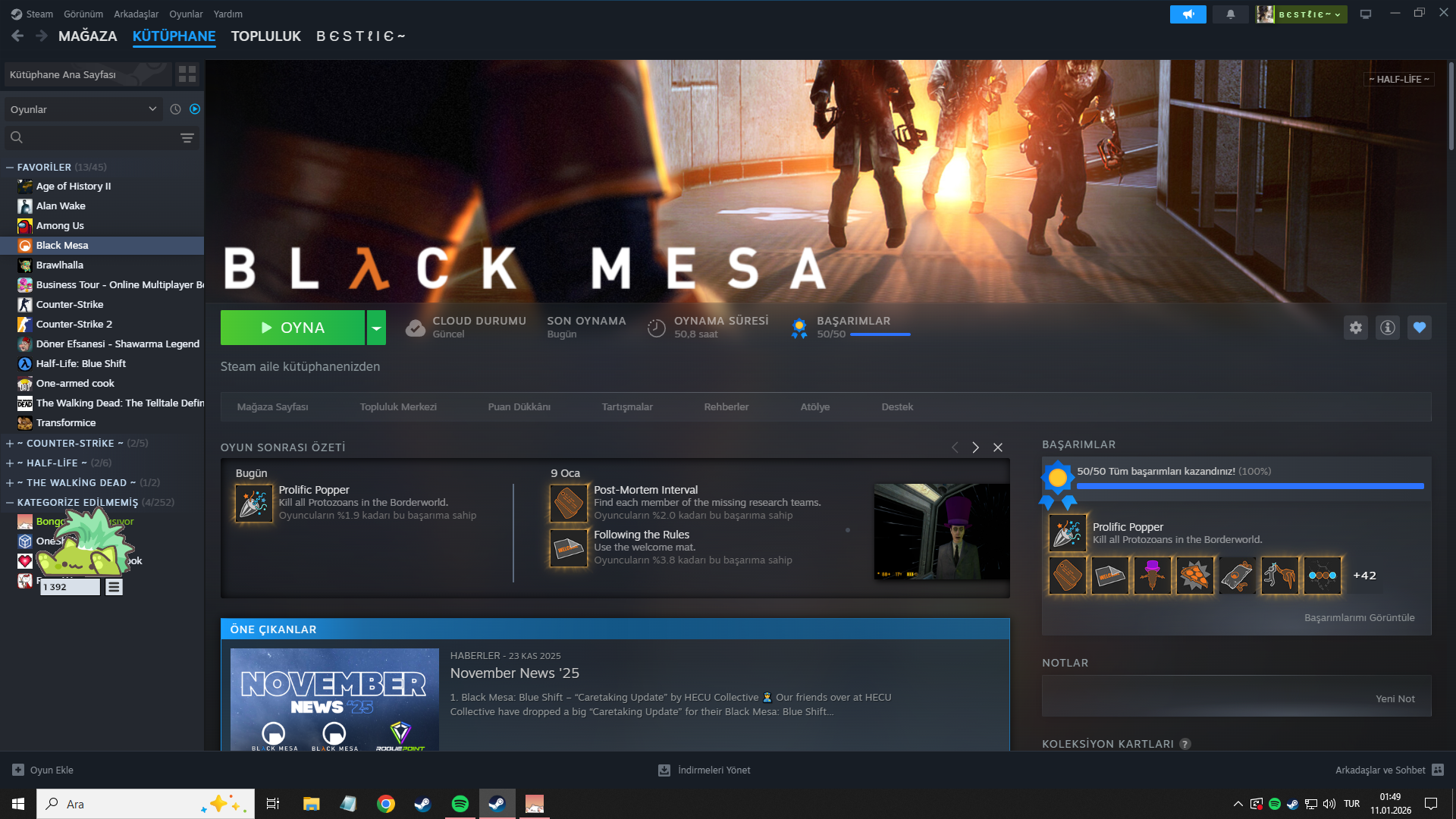Show previous post-game summary page
The height and width of the screenshot is (819, 1456).
tap(955, 447)
